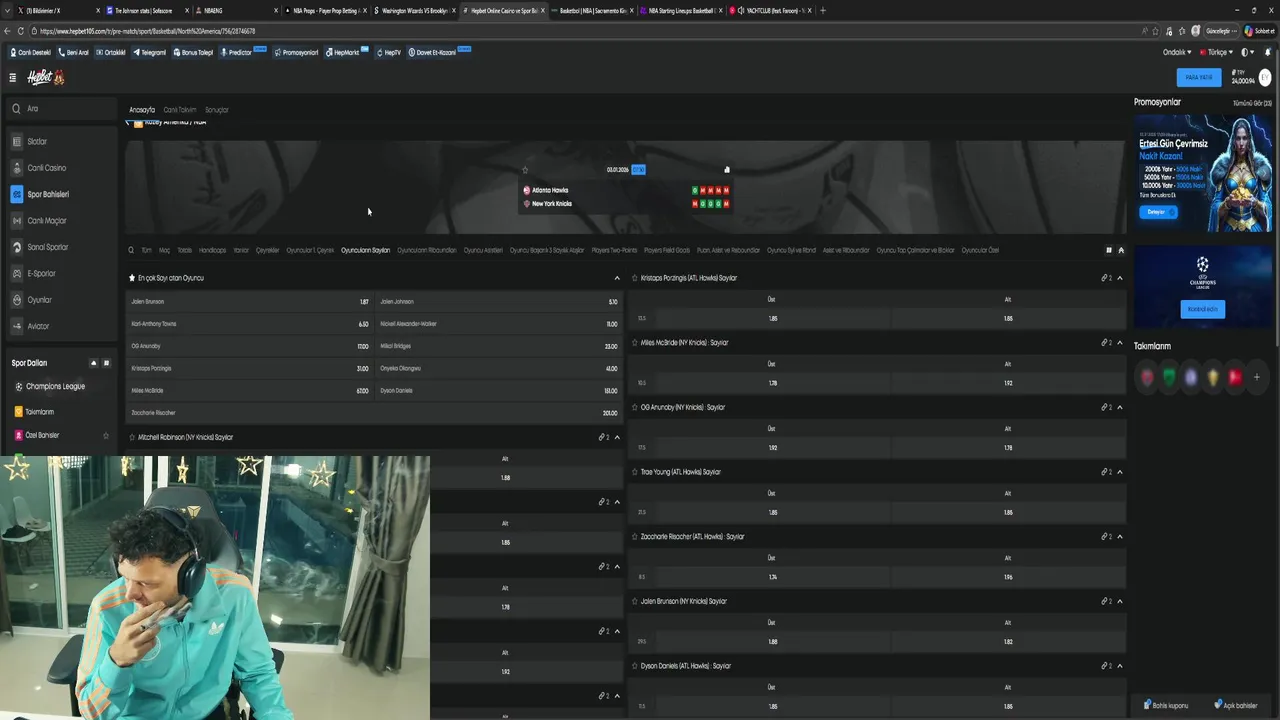Open the Ondalık odds format dropdown
The image size is (1280, 720).
(x=1177, y=52)
